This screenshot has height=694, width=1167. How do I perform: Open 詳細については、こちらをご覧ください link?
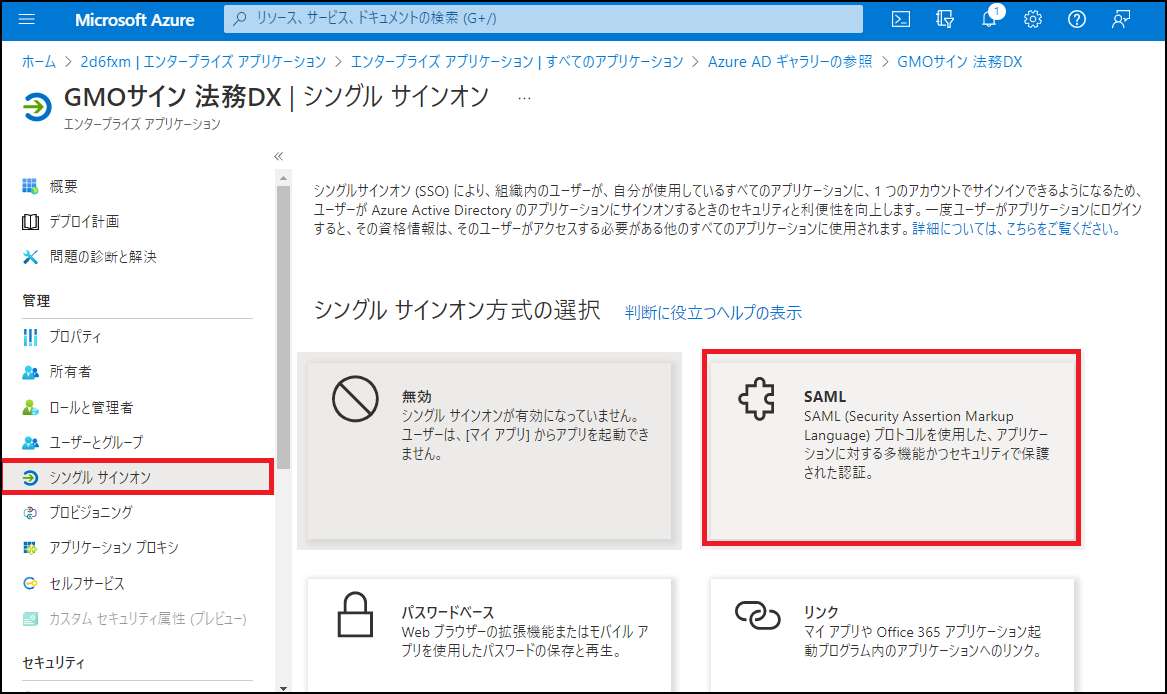pos(1016,229)
